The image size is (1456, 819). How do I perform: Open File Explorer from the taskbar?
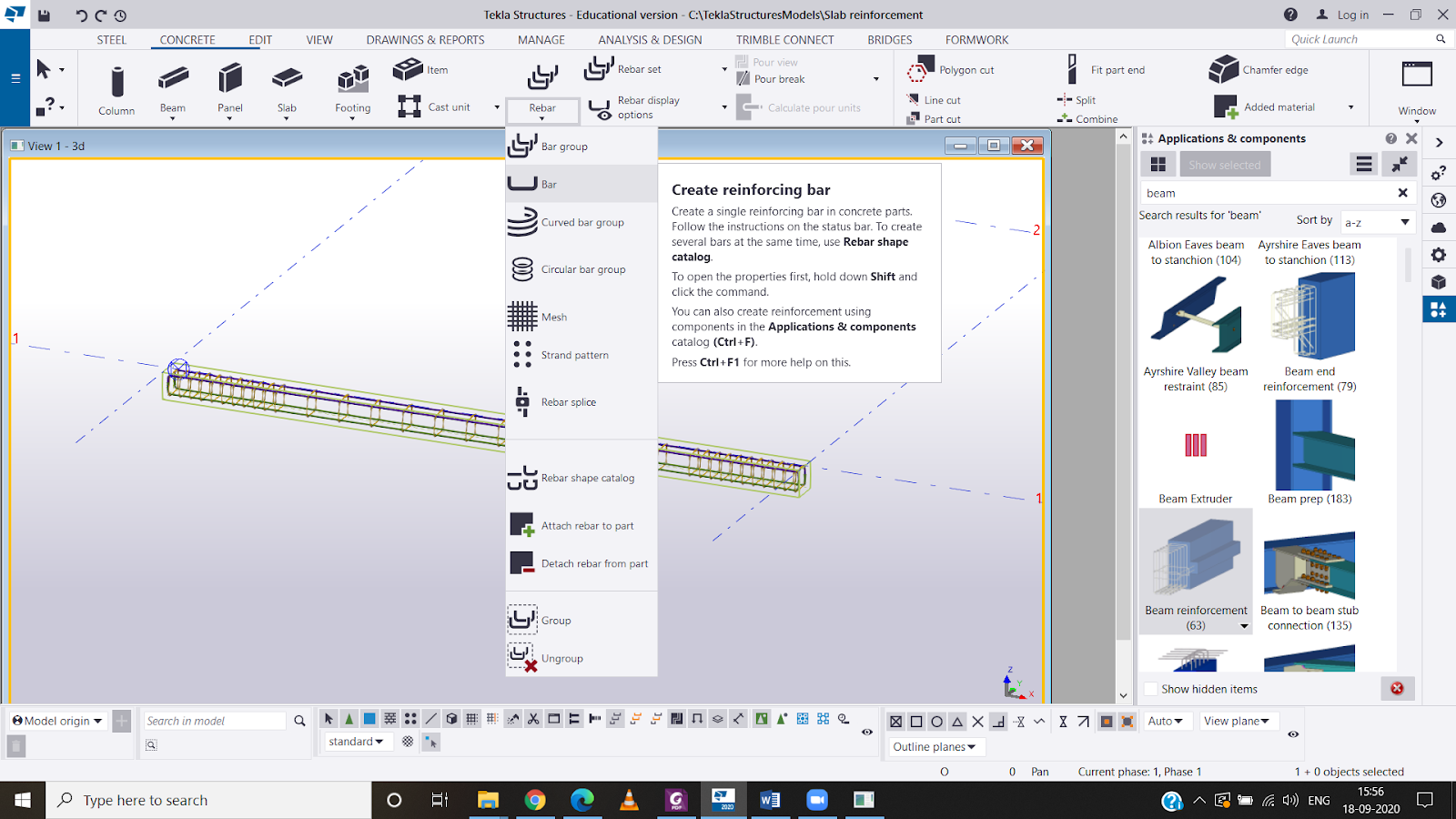[x=488, y=800]
